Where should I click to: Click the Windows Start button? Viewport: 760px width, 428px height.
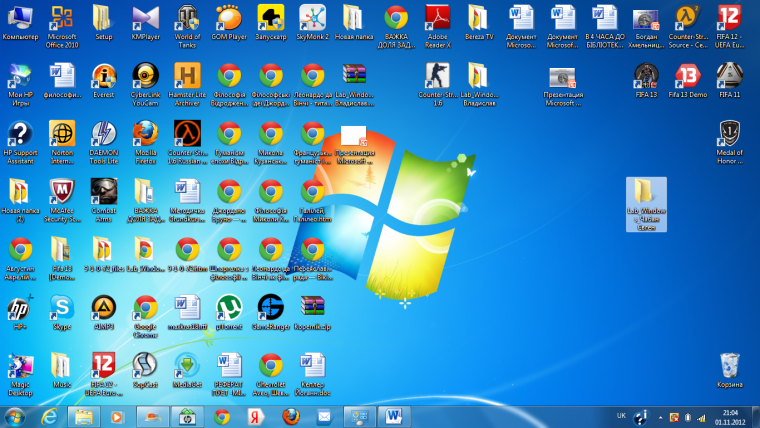click(16, 415)
